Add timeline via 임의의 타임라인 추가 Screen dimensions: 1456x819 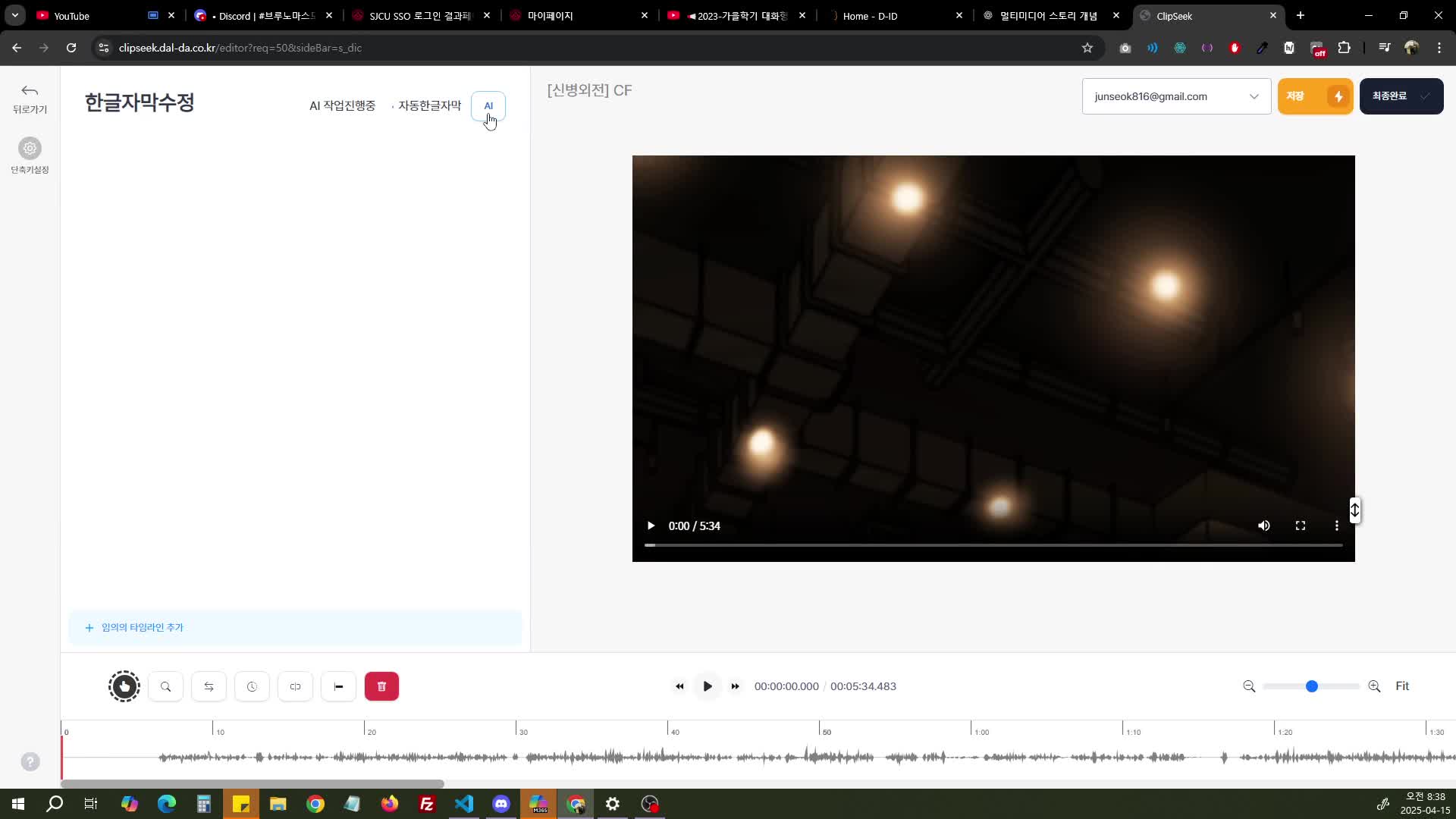(295, 628)
